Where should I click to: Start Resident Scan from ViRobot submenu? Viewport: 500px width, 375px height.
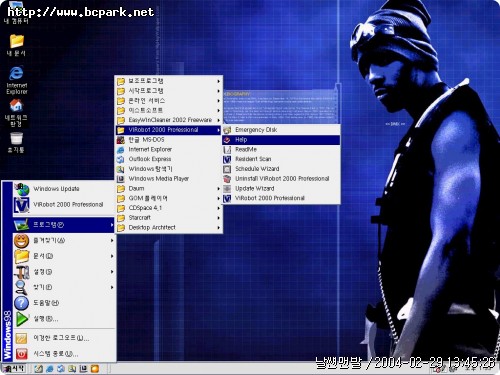point(281,159)
